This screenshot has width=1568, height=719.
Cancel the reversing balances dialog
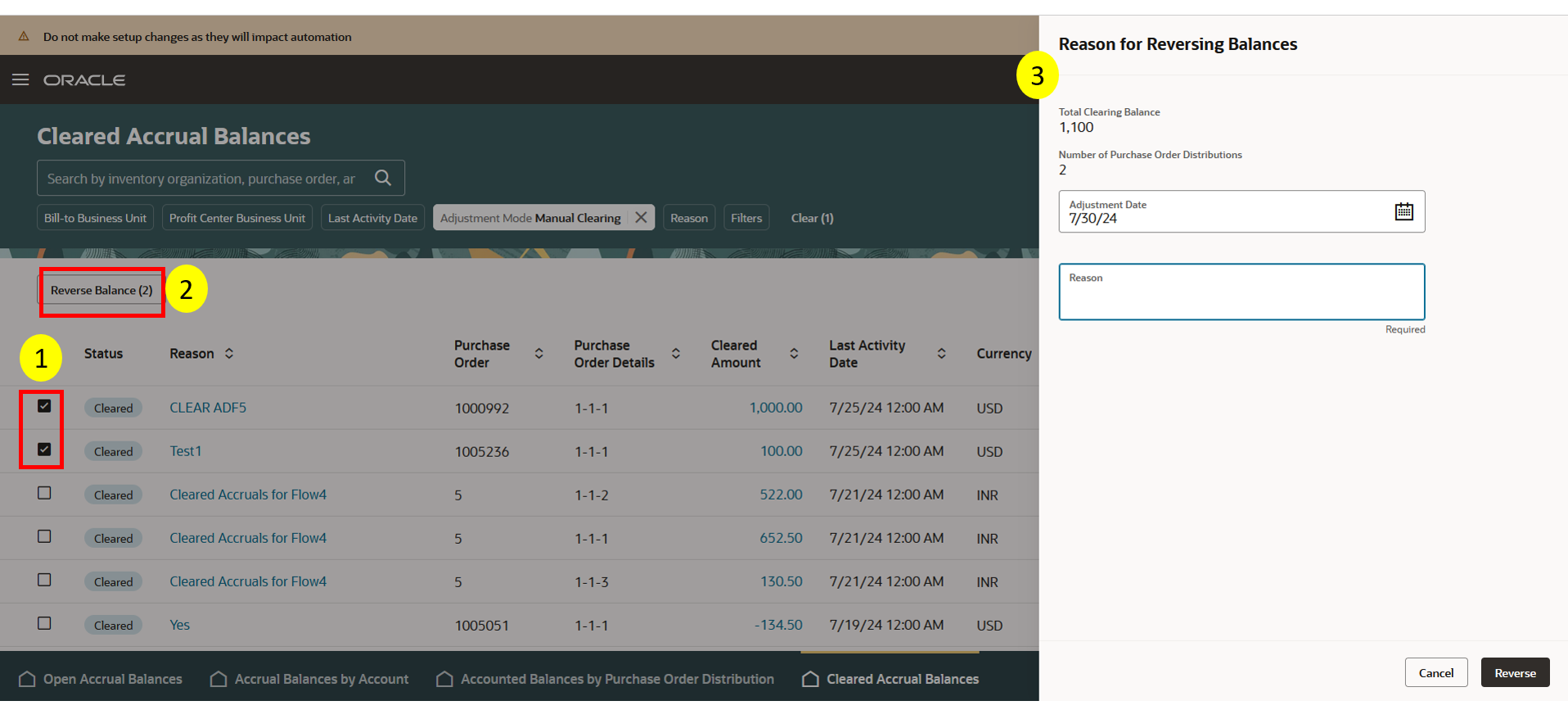click(1436, 672)
